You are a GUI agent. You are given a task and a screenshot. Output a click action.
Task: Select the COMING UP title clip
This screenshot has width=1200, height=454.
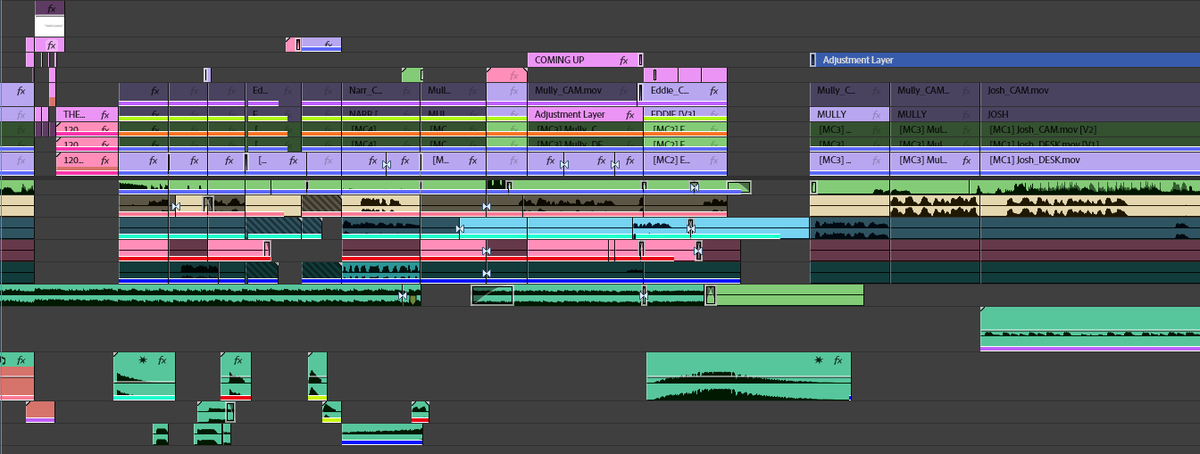tap(585, 60)
